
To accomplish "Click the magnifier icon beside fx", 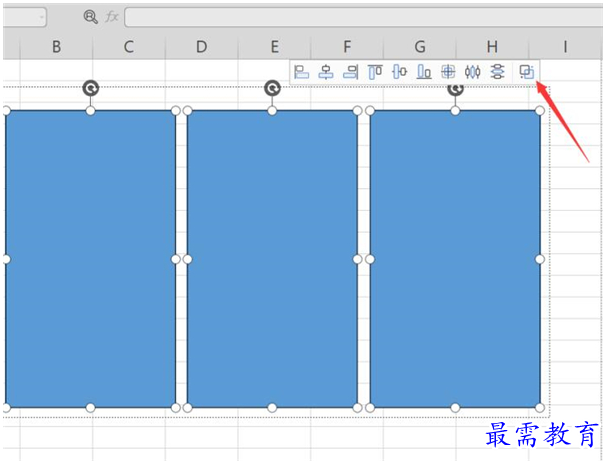I will pyautogui.click(x=90, y=17).
